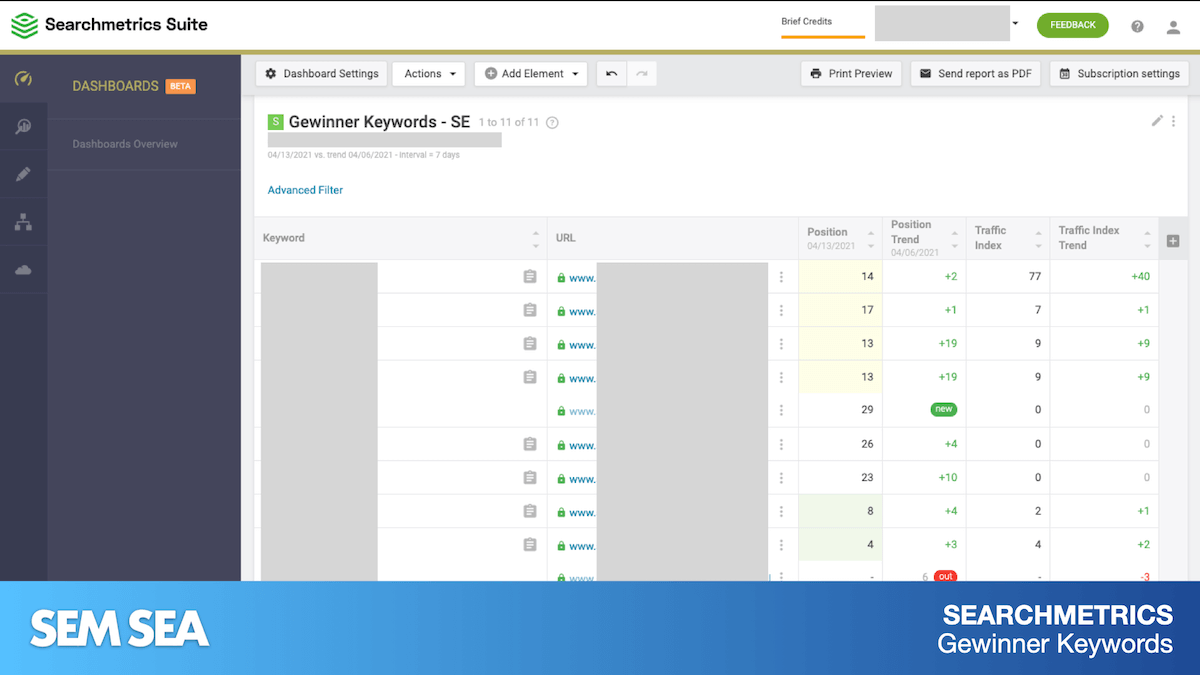Click the add column plus icon

[x=1173, y=241]
